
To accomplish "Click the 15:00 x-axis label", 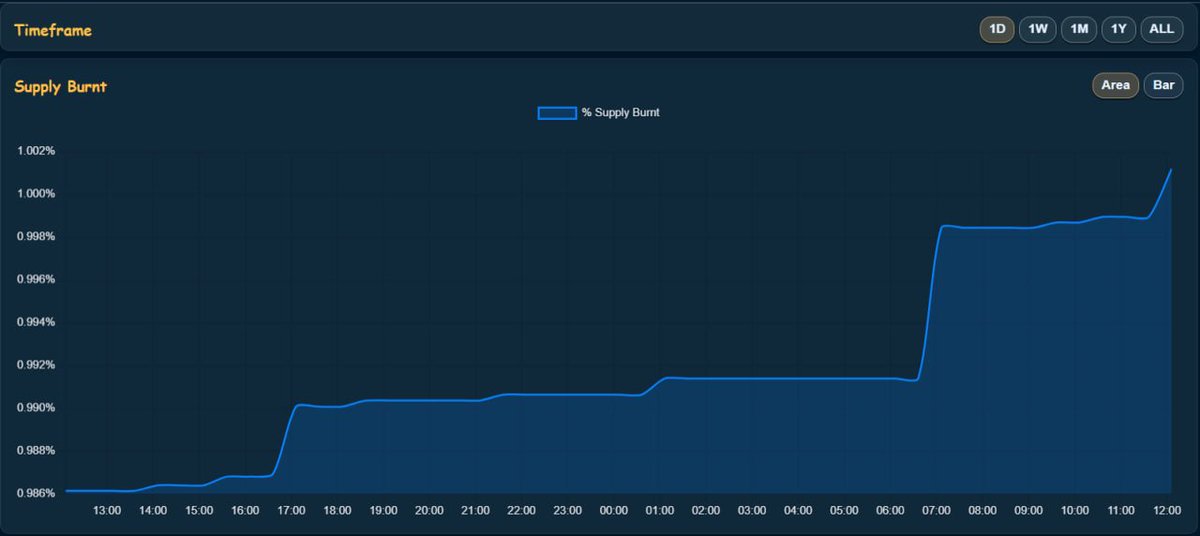I will tap(199, 511).
